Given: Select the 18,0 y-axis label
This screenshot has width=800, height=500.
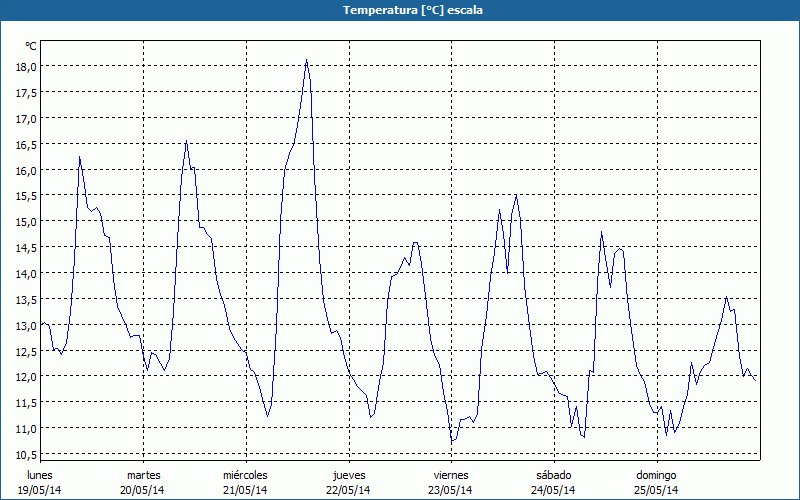Looking at the screenshot, I should (25, 66).
